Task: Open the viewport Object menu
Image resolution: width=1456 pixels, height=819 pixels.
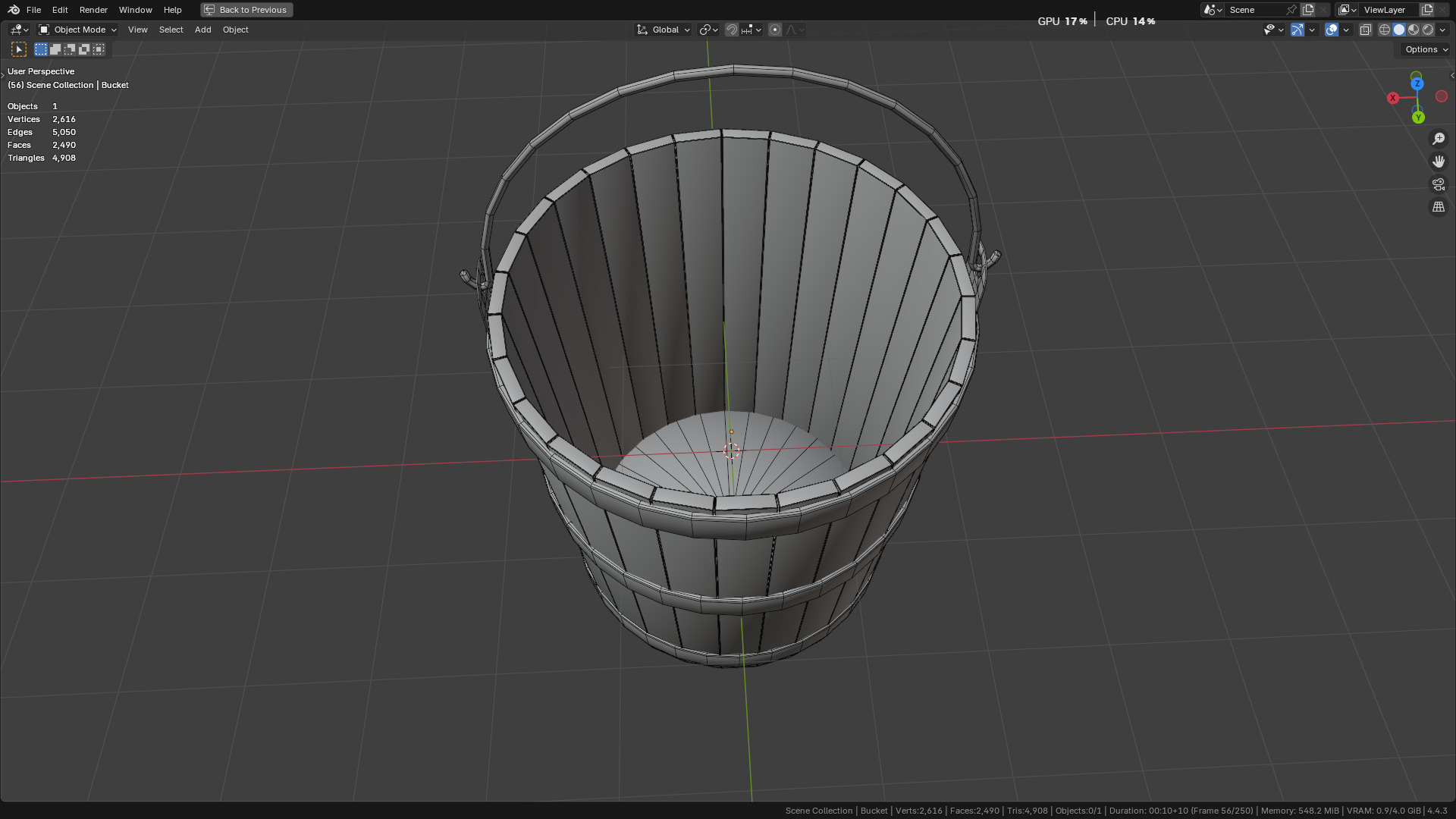Action: pos(235,30)
